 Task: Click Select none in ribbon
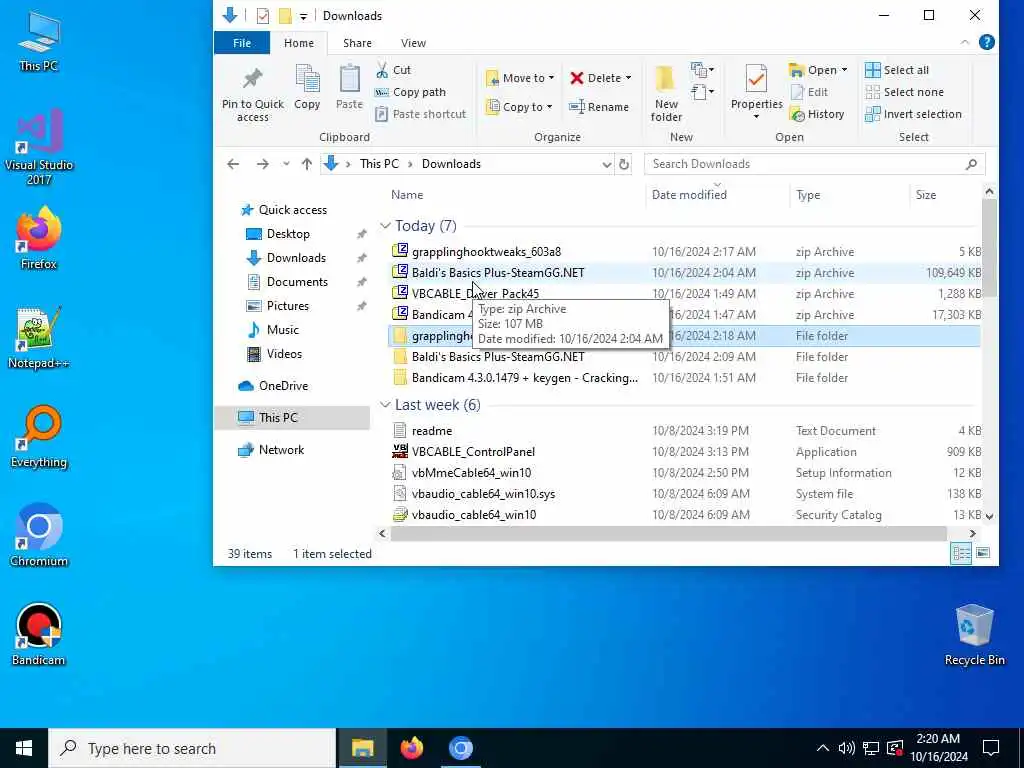[904, 92]
